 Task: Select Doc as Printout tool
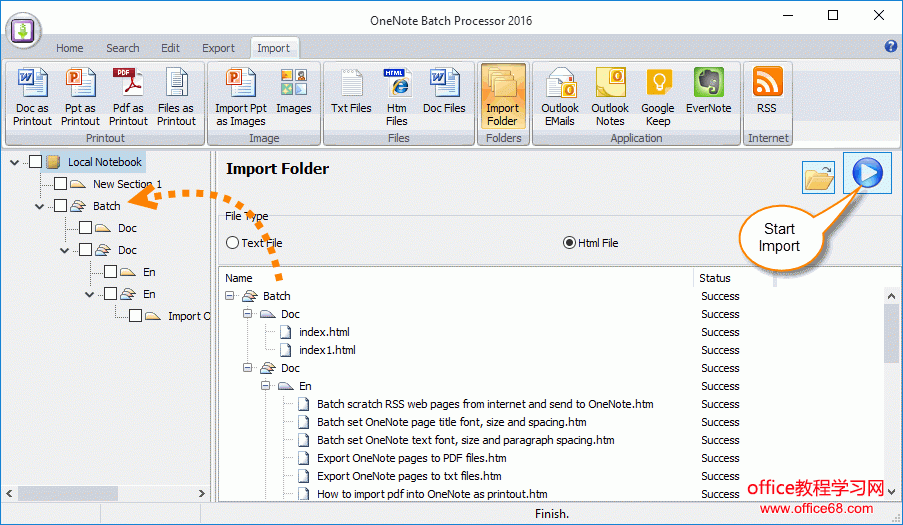32,97
